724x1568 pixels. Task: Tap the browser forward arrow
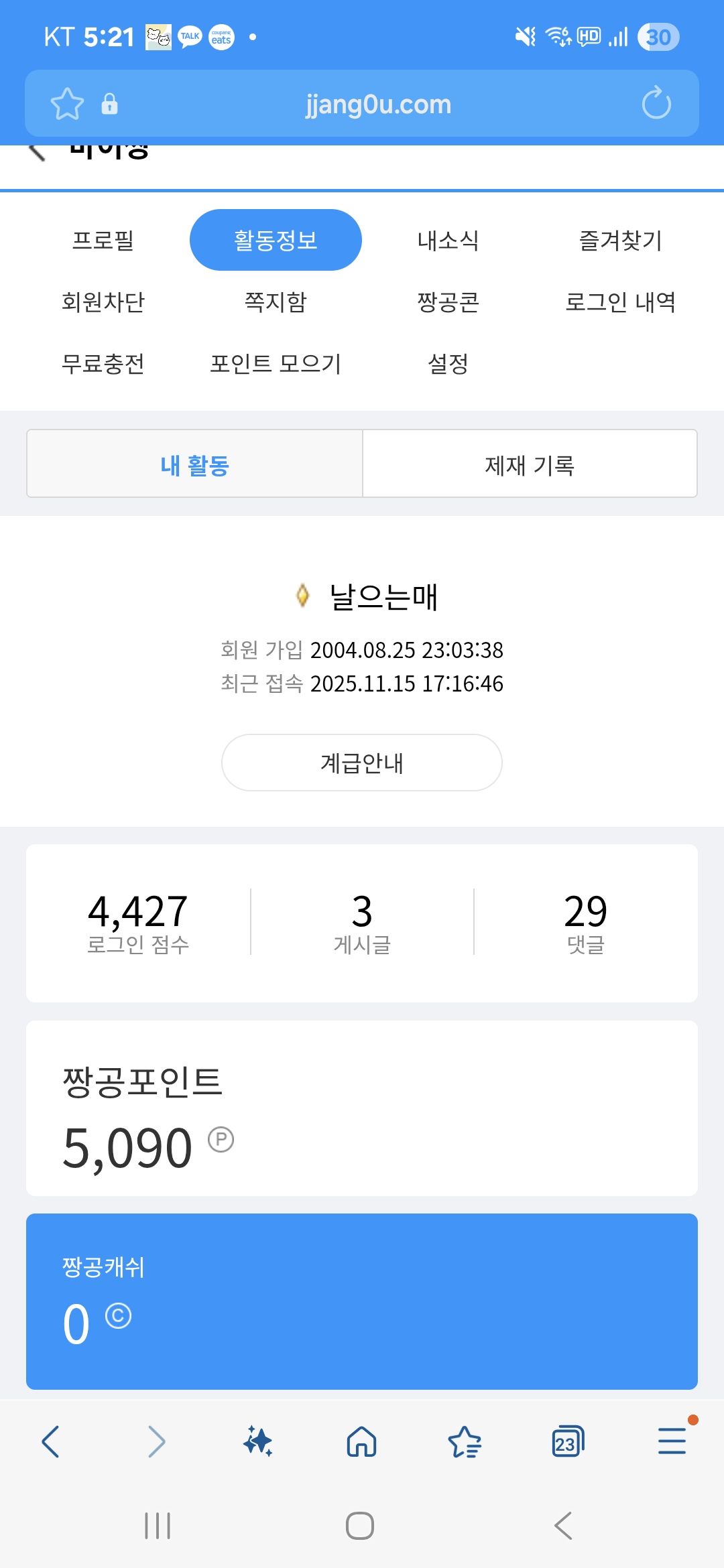[156, 1441]
